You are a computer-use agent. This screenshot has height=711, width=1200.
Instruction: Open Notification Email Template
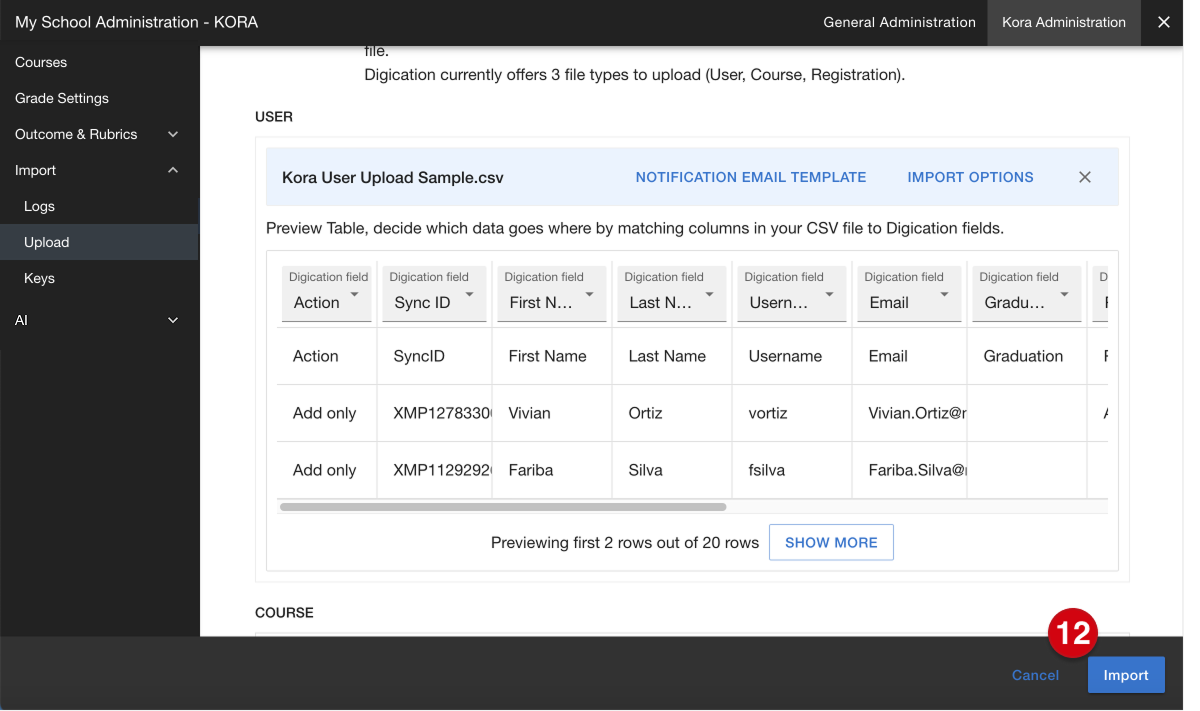(751, 177)
